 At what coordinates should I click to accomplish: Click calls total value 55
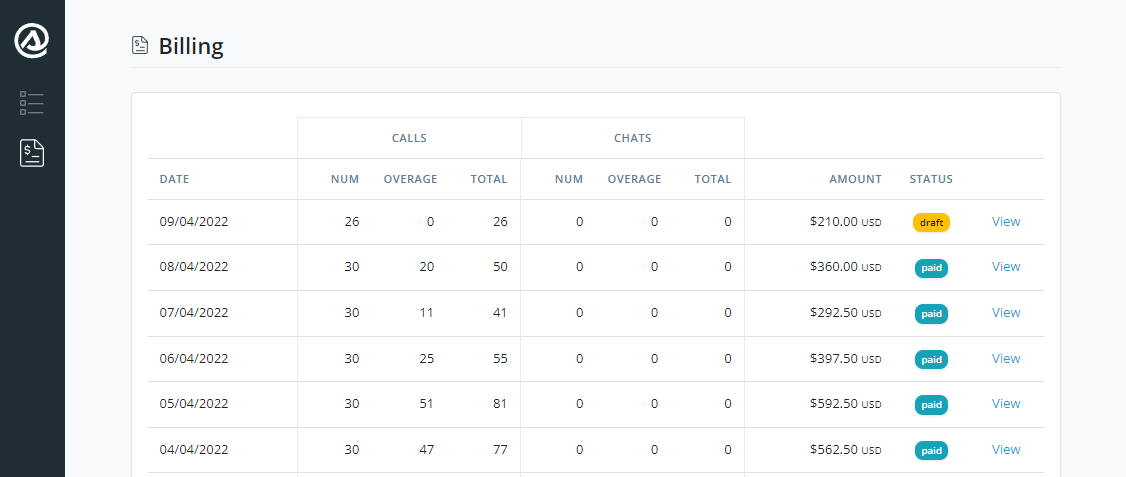[500, 358]
